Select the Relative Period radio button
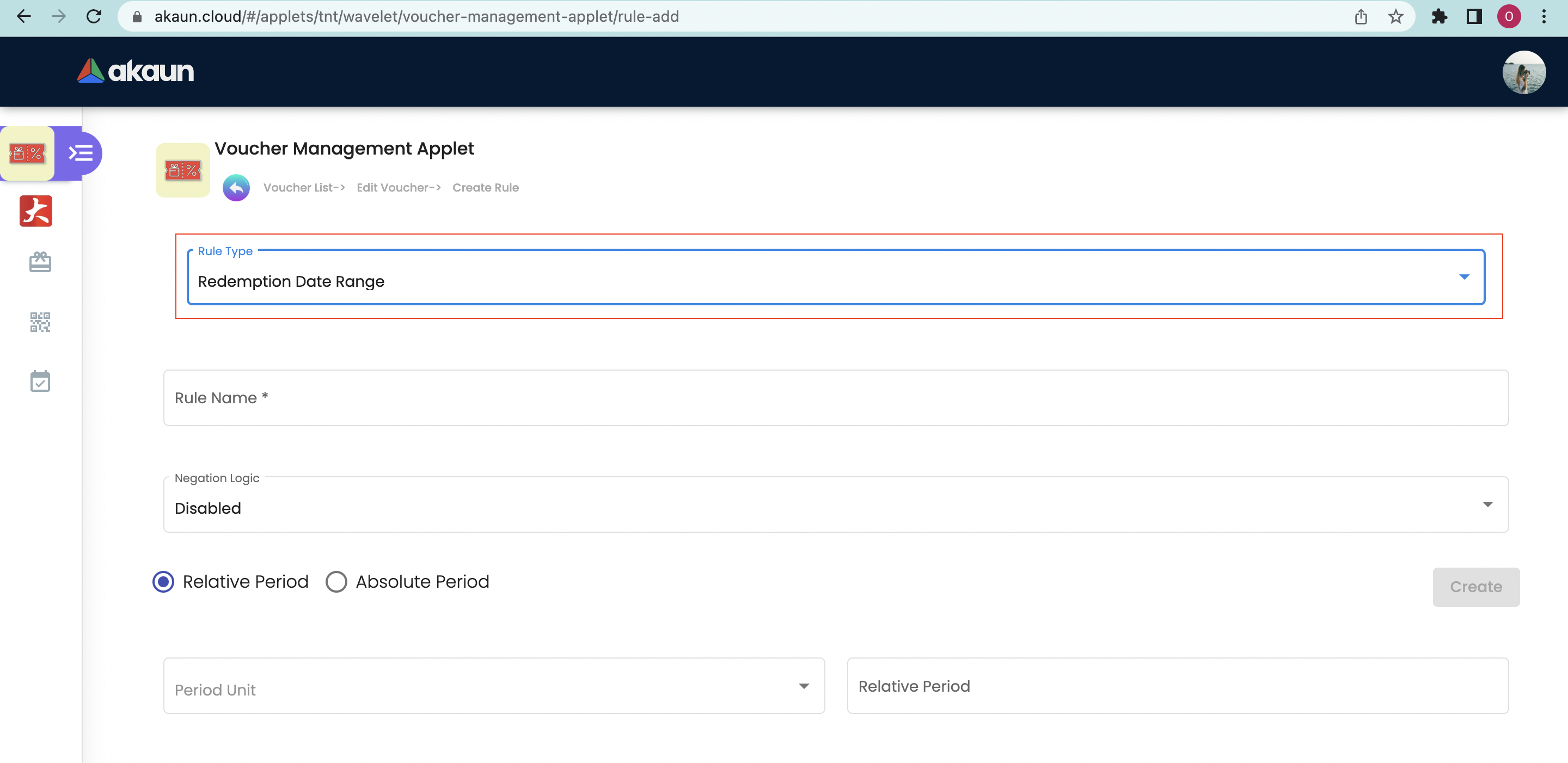Viewport: 1568px width, 763px height. pyautogui.click(x=163, y=582)
